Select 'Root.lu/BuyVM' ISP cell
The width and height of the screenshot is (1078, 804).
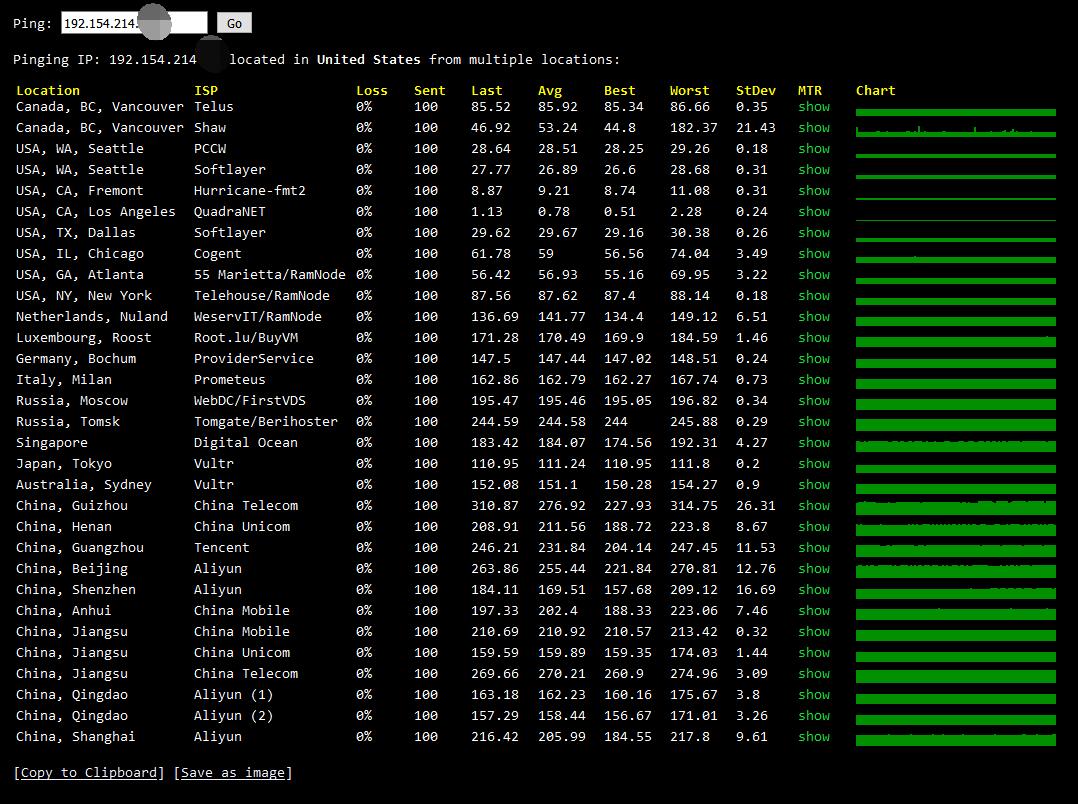click(245, 338)
